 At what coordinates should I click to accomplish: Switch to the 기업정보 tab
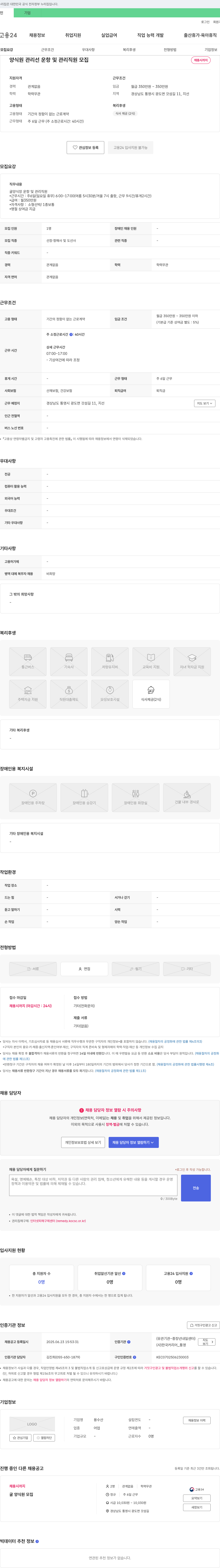click(211, 50)
